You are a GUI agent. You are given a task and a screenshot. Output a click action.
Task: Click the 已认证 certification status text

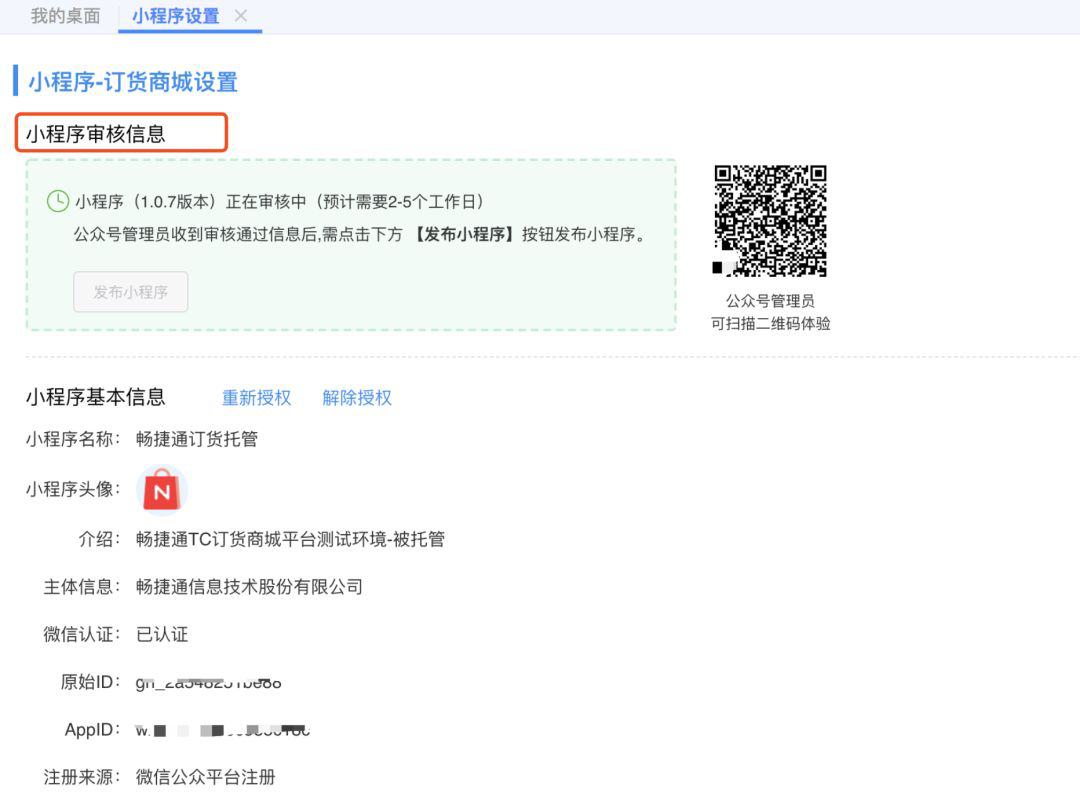point(162,634)
